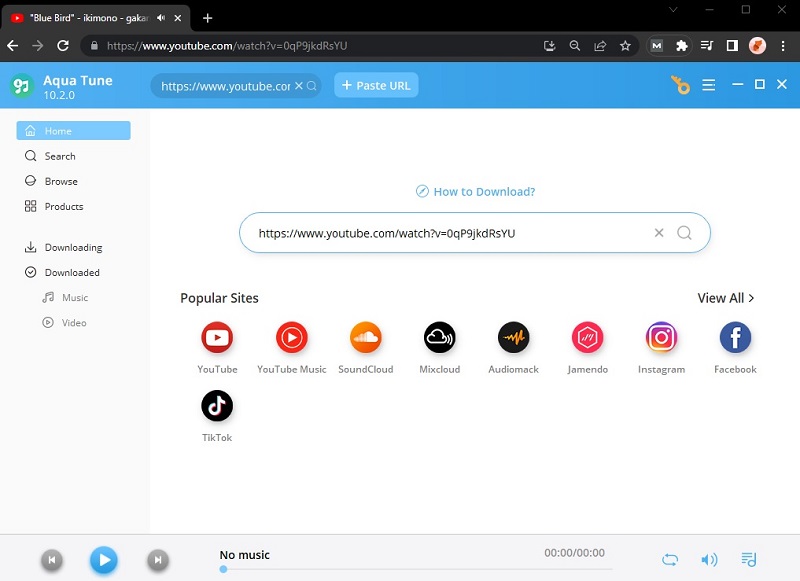Open the SoundCloud site icon
Screen dimensions: 800x581
click(x=365, y=337)
